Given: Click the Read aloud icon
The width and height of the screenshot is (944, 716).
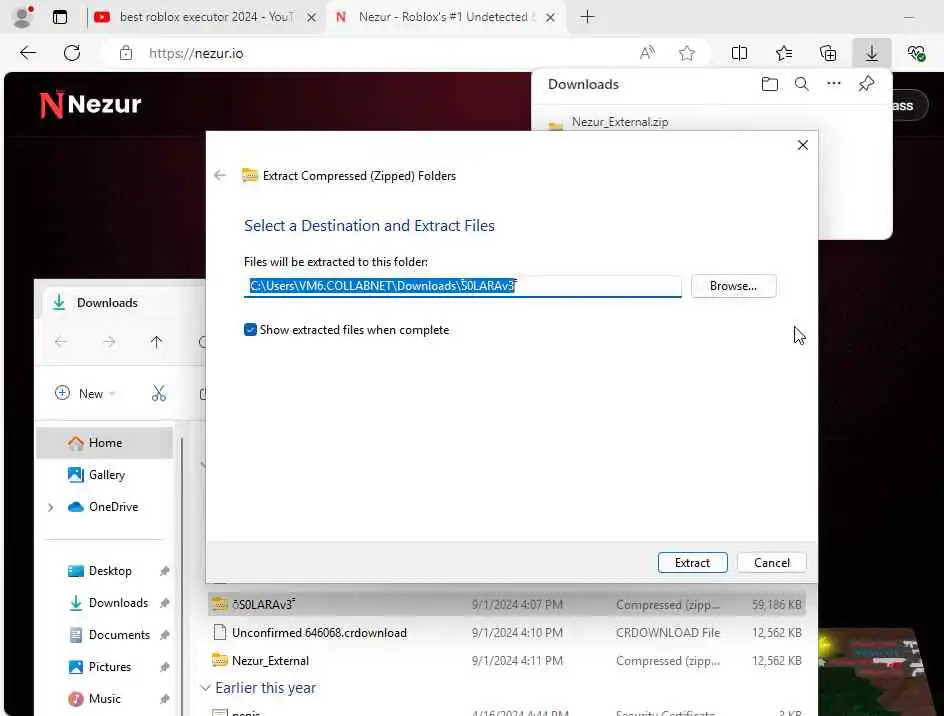Looking at the screenshot, I should click(x=647, y=53).
